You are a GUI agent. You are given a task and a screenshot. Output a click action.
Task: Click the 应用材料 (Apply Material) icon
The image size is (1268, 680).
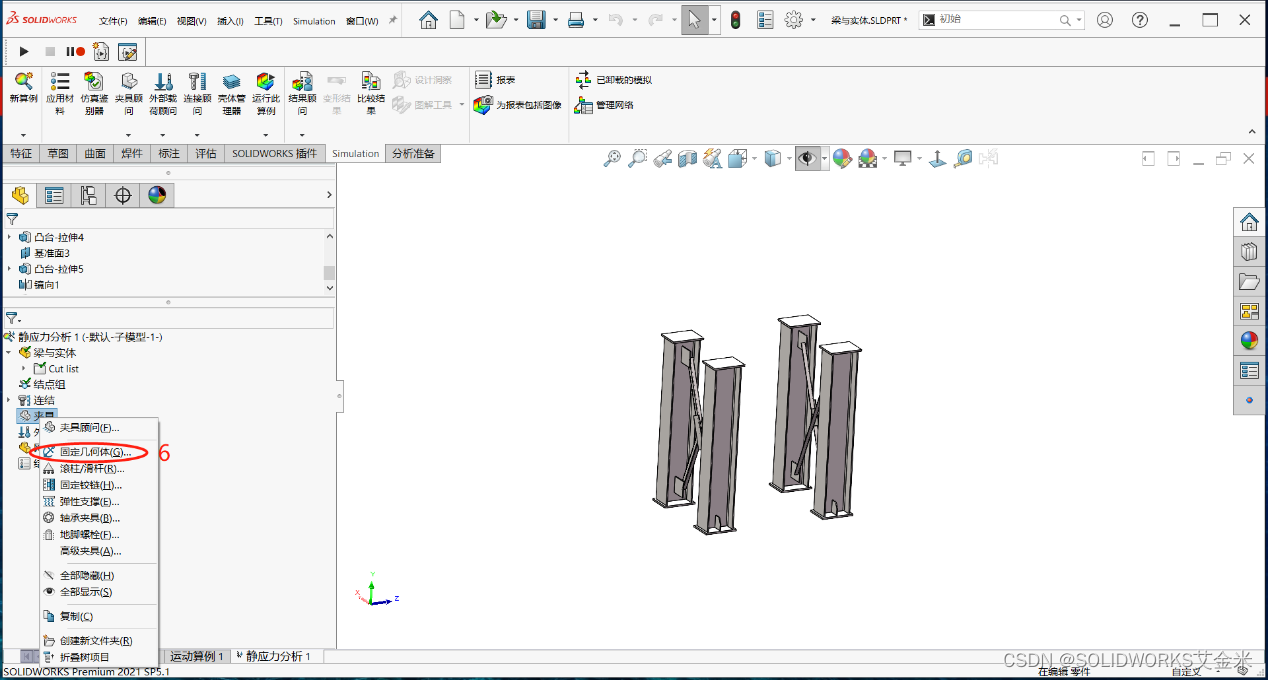(60, 82)
